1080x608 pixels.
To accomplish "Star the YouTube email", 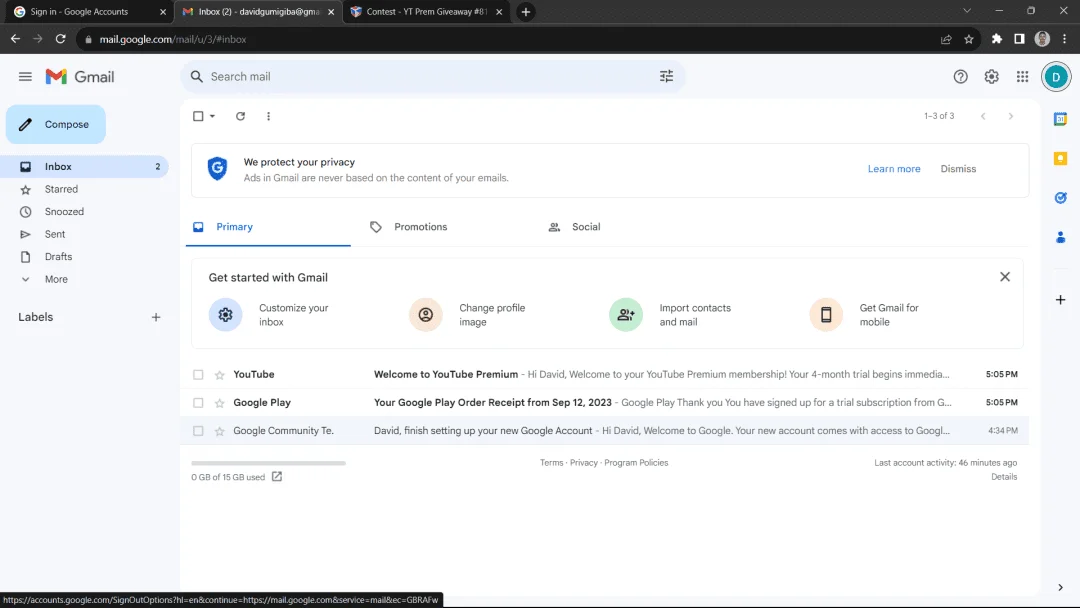I will [220, 375].
